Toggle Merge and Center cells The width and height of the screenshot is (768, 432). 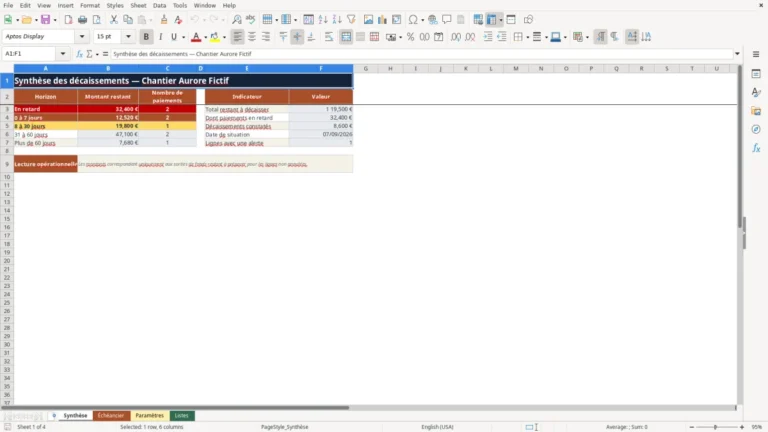pos(346,37)
